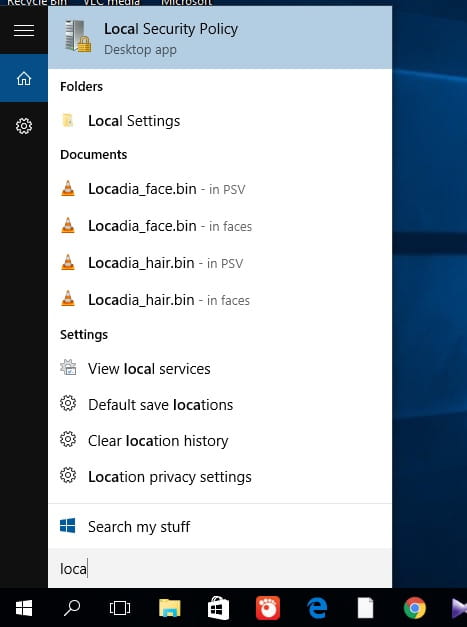This screenshot has width=467, height=627.
Task: Open the search panel settings gear
Action: [x=24, y=126]
